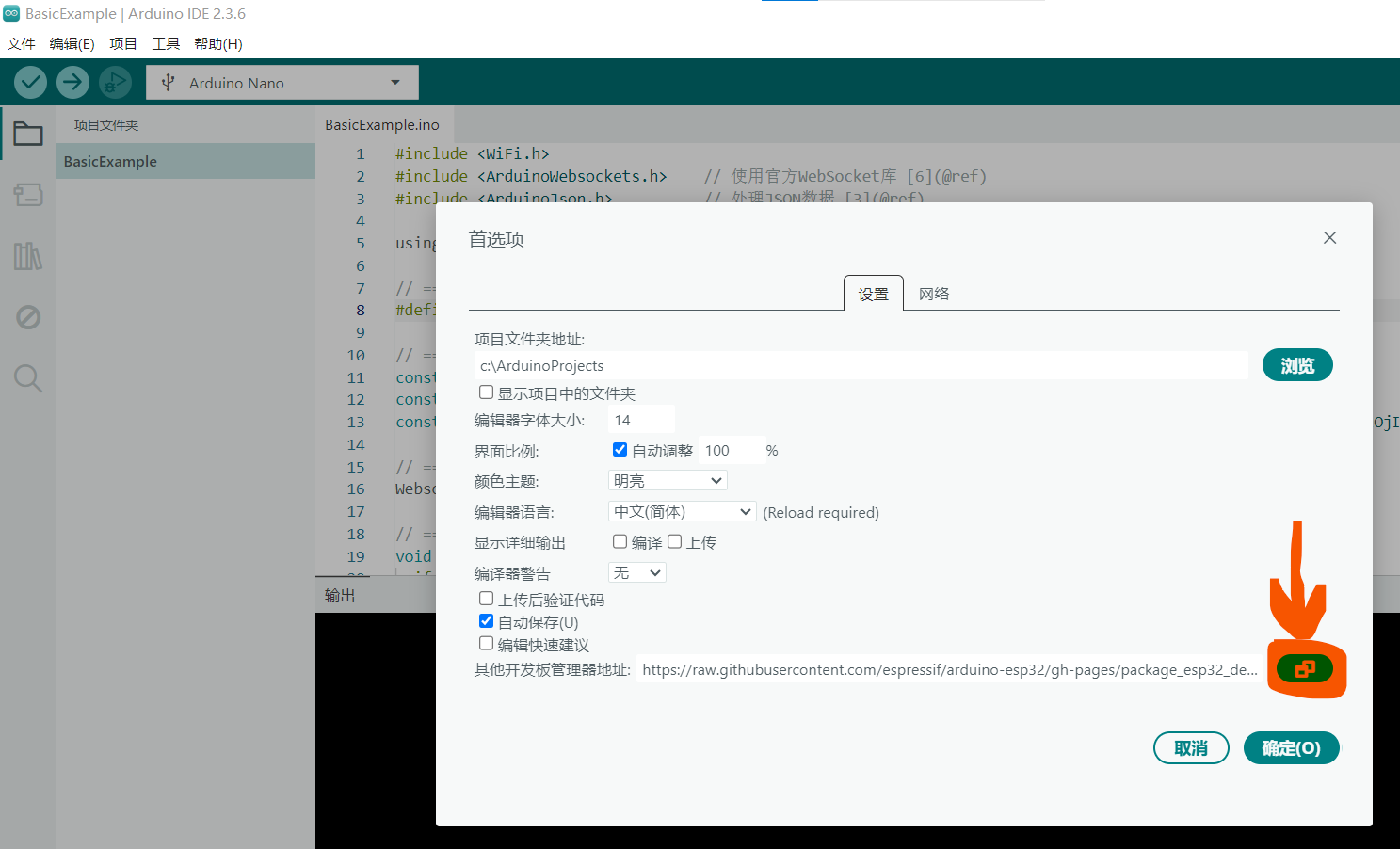Select the 设置 preferences tab
This screenshot has width=1400, height=849.
[874, 294]
